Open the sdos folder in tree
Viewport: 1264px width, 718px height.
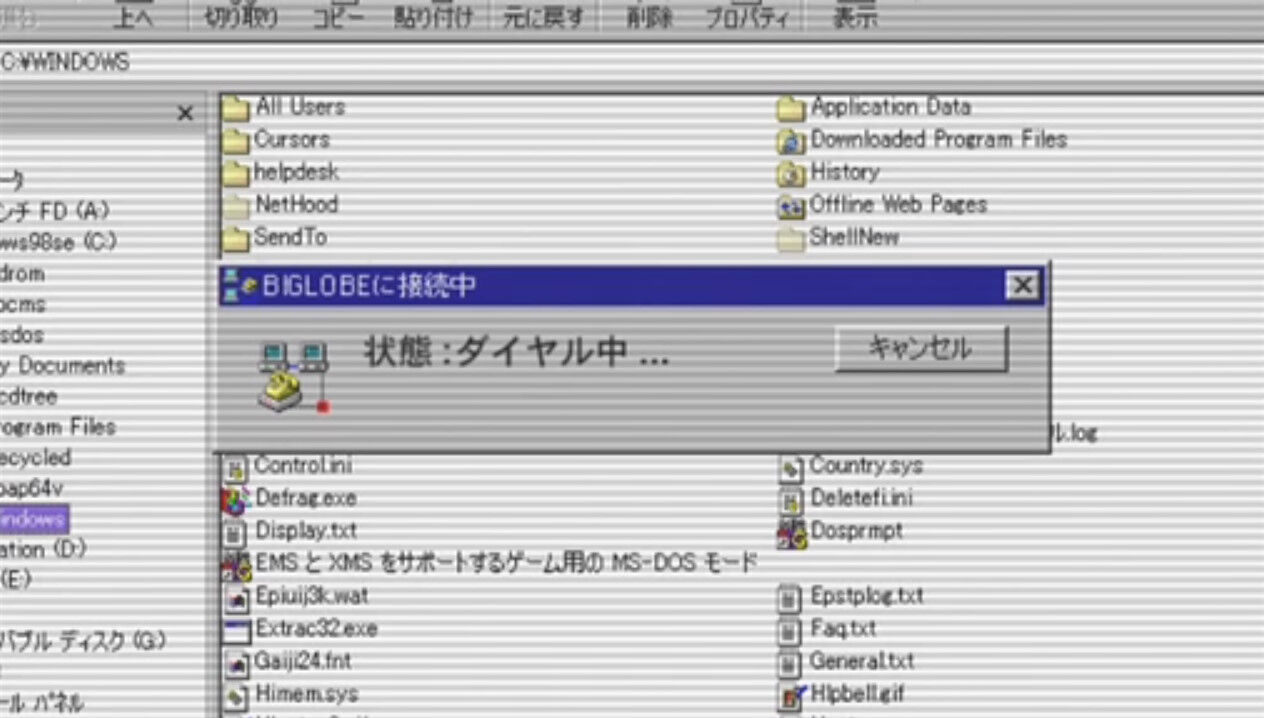click(22, 334)
